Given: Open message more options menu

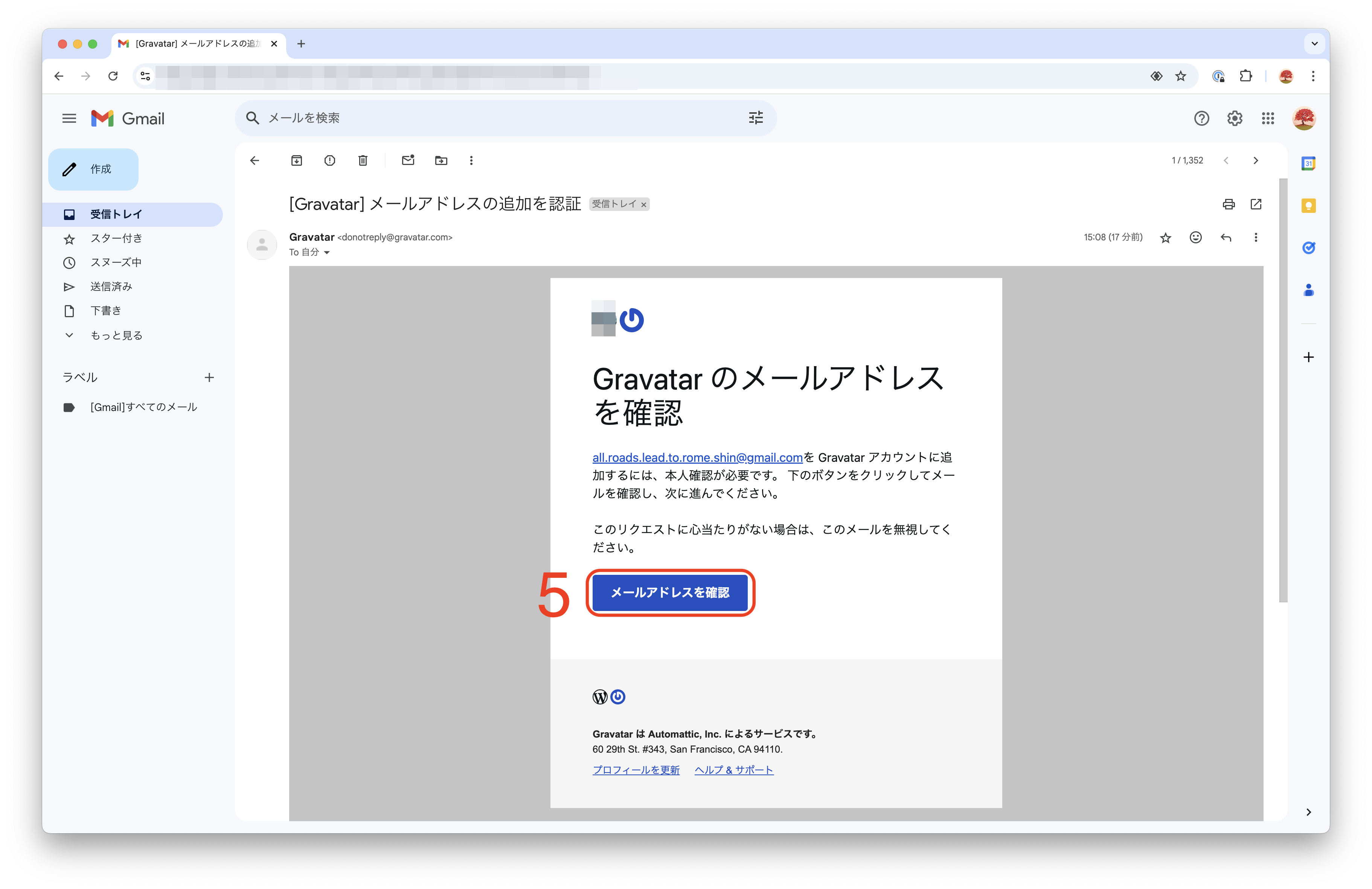Looking at the screenshot, I should (1256, 238).
